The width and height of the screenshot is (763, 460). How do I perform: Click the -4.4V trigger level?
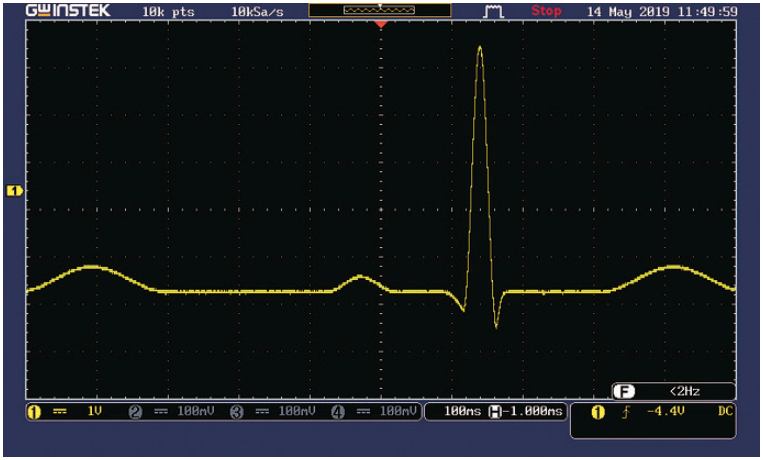pos(666,411)
